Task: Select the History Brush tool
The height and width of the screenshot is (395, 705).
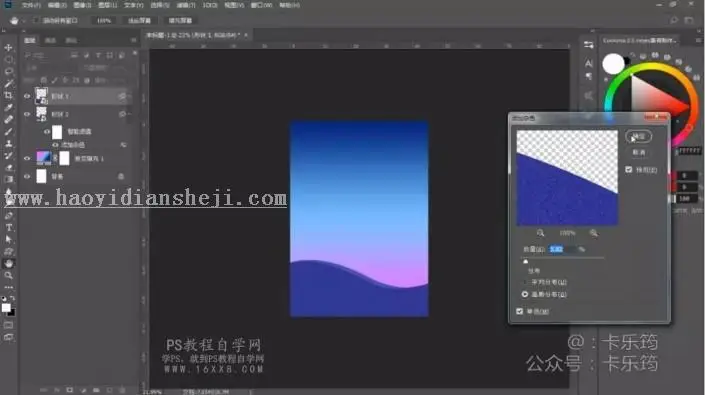Action: (x=8, y=155)
